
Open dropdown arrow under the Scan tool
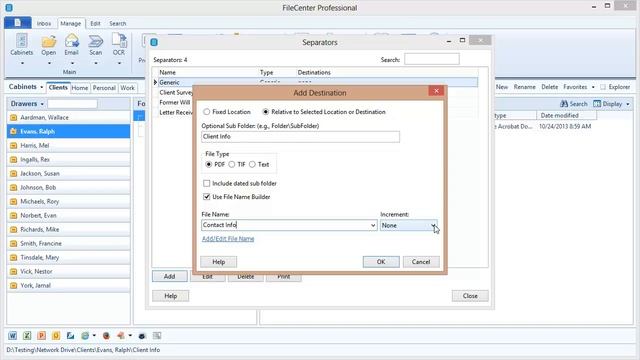coord(96,63)
